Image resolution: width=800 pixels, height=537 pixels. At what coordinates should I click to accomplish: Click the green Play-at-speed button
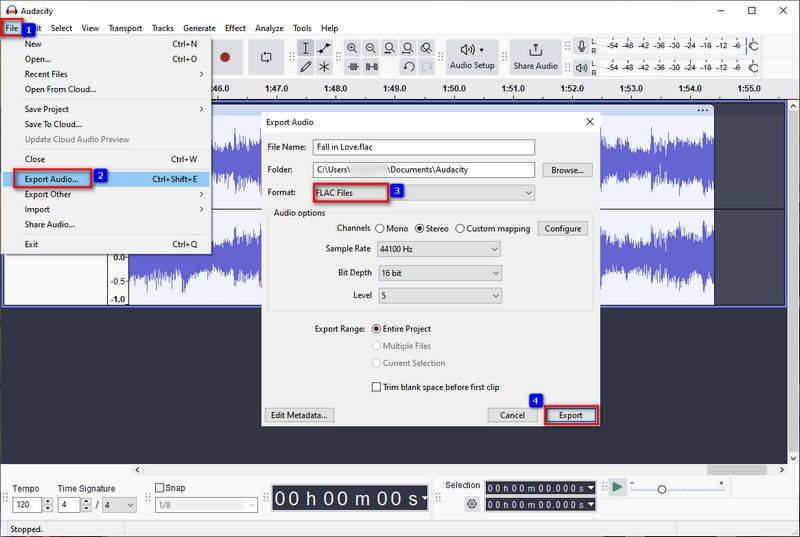click(x=617, y=487)
